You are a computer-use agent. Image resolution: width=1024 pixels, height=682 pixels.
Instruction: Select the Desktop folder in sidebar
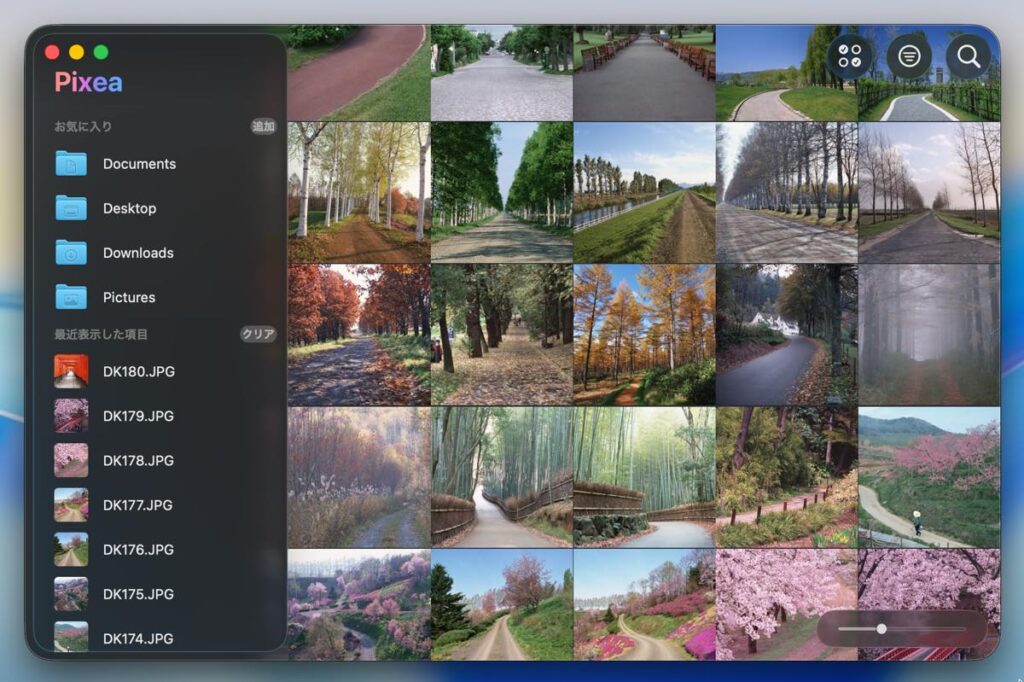tap(129, 209)
